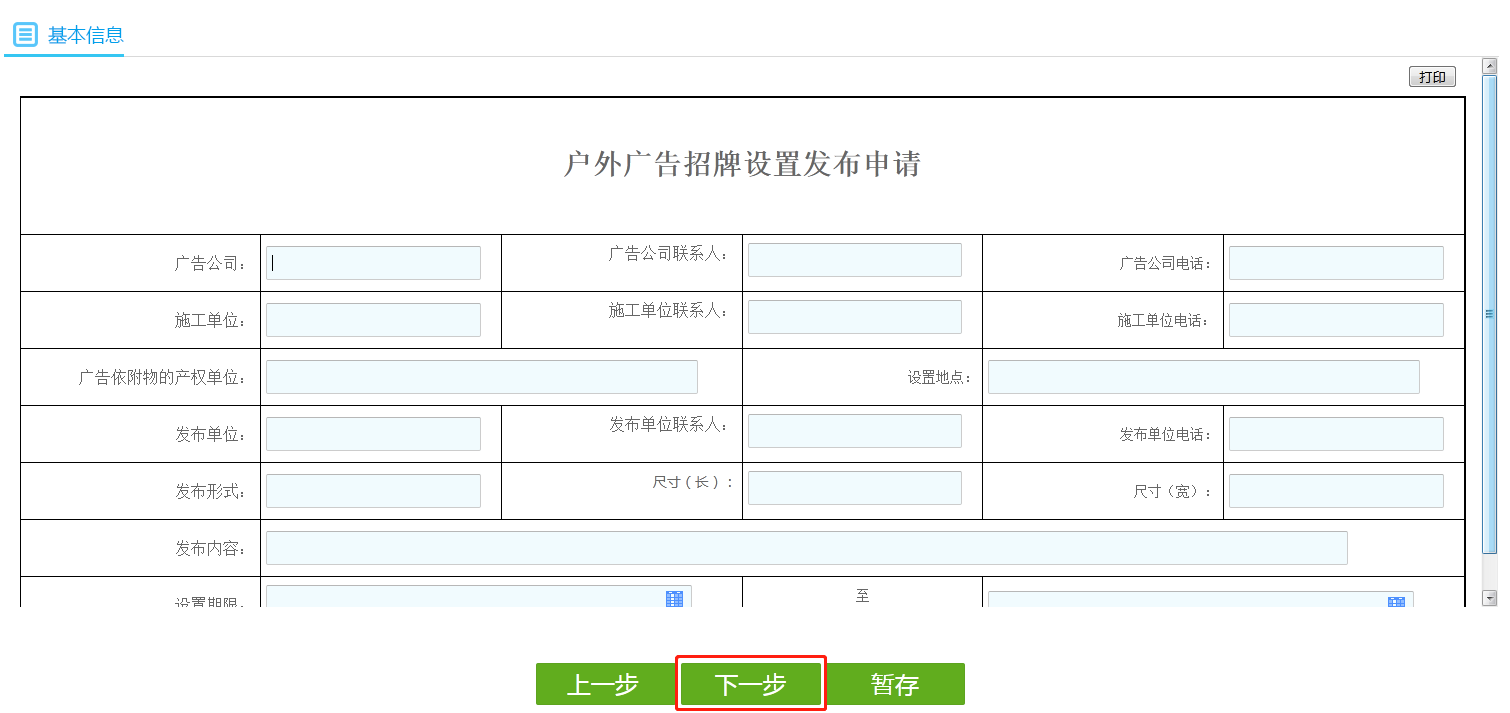Viewport: 1510px width, 713px height.
Task: Select the 施工单位电话 input field
Action: pyautogui.click(x=1336, y=319)
